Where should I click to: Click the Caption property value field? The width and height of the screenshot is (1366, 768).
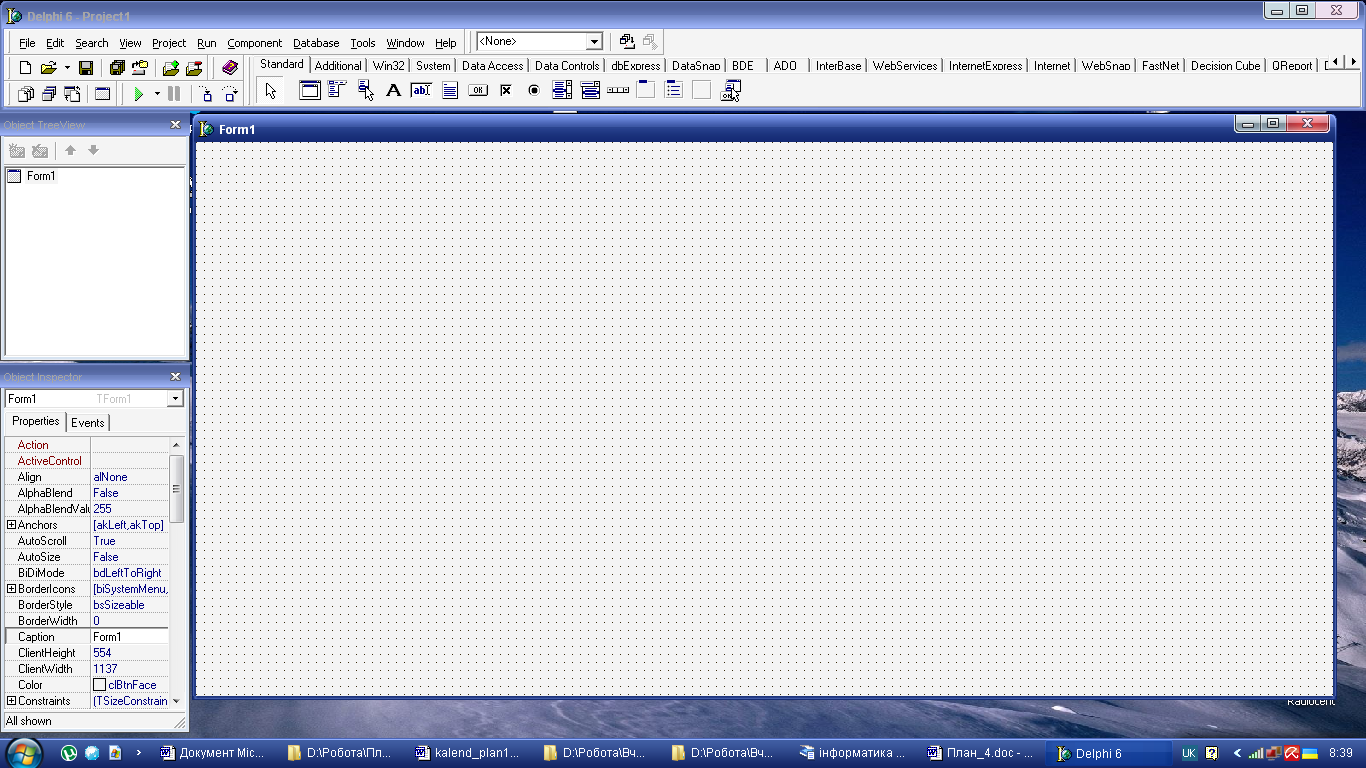tap(130, 637)
